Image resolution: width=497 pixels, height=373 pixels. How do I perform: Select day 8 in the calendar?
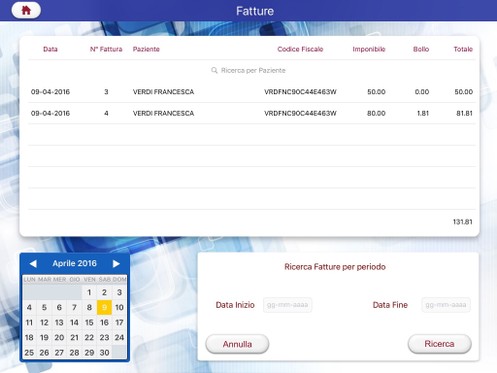(x=89, y=307)
